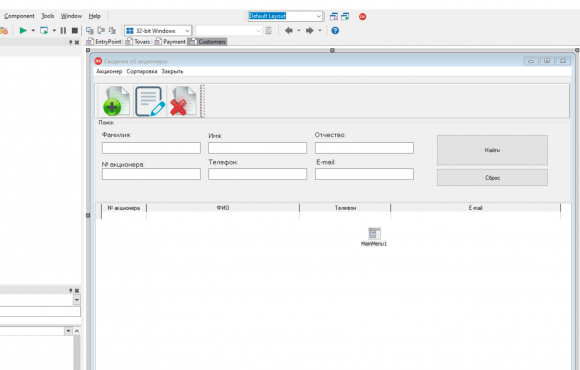Open the dropdown arrow beside Run button
Viewport: 580px width, 370px height.
[x=33, y=30]
